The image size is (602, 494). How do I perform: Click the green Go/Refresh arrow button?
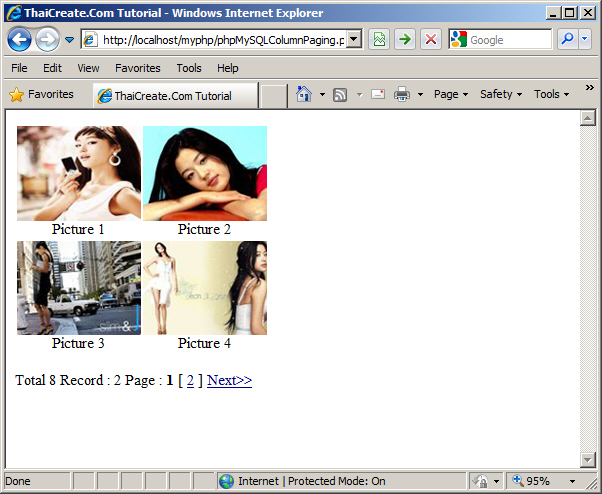point(405,40)
